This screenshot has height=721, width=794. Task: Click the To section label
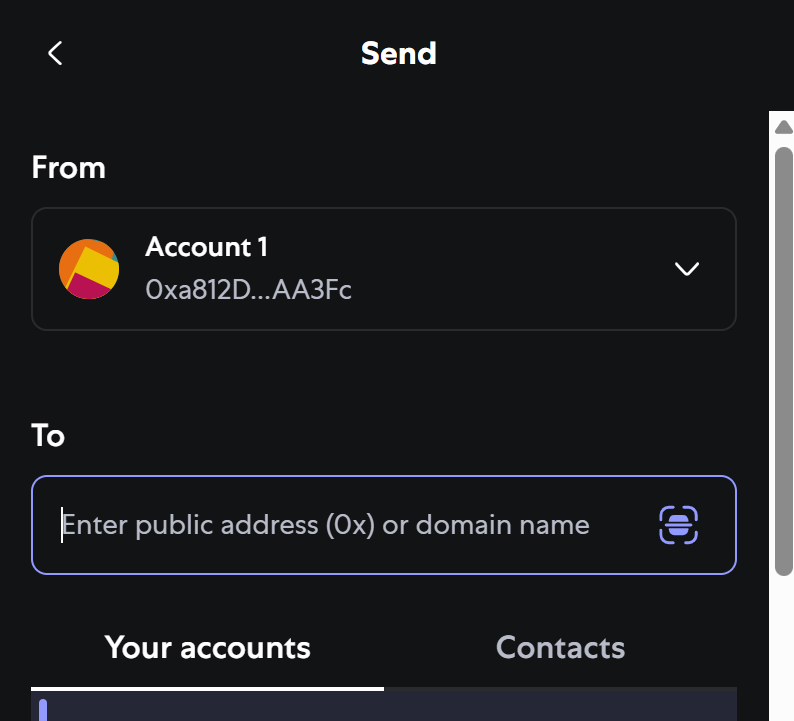point(48,436)
